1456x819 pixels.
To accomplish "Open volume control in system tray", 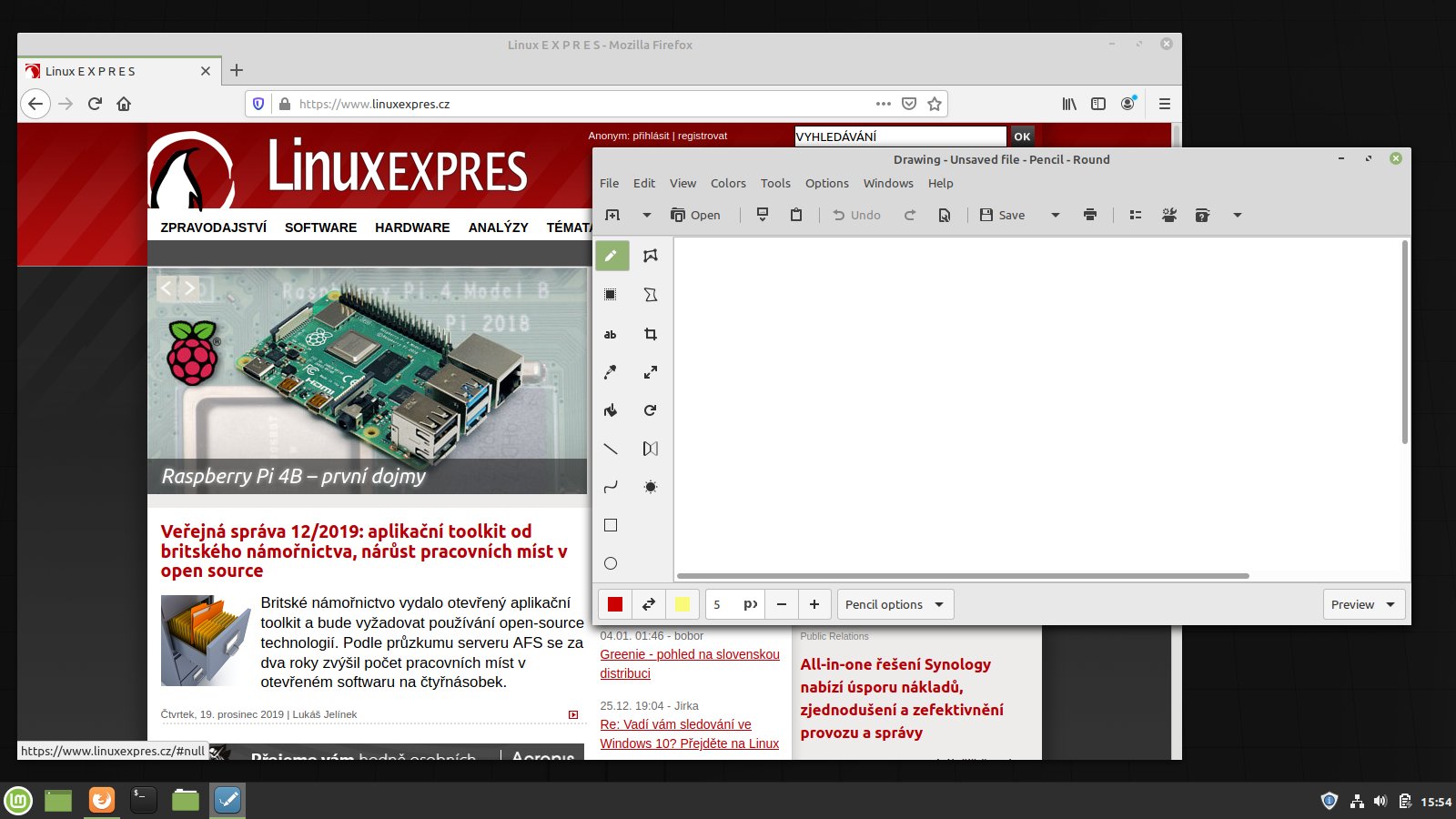I will click(1380, 801).
